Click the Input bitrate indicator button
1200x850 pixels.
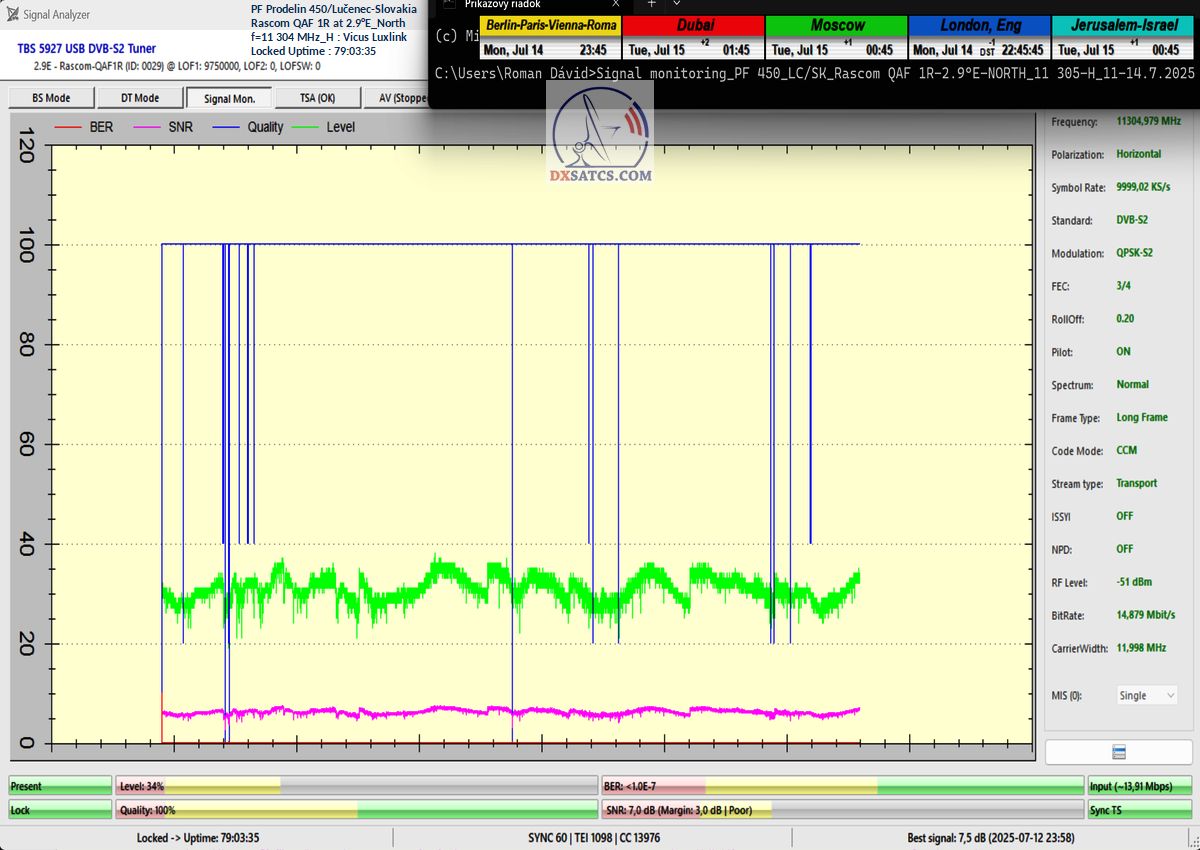point(1138,786)
